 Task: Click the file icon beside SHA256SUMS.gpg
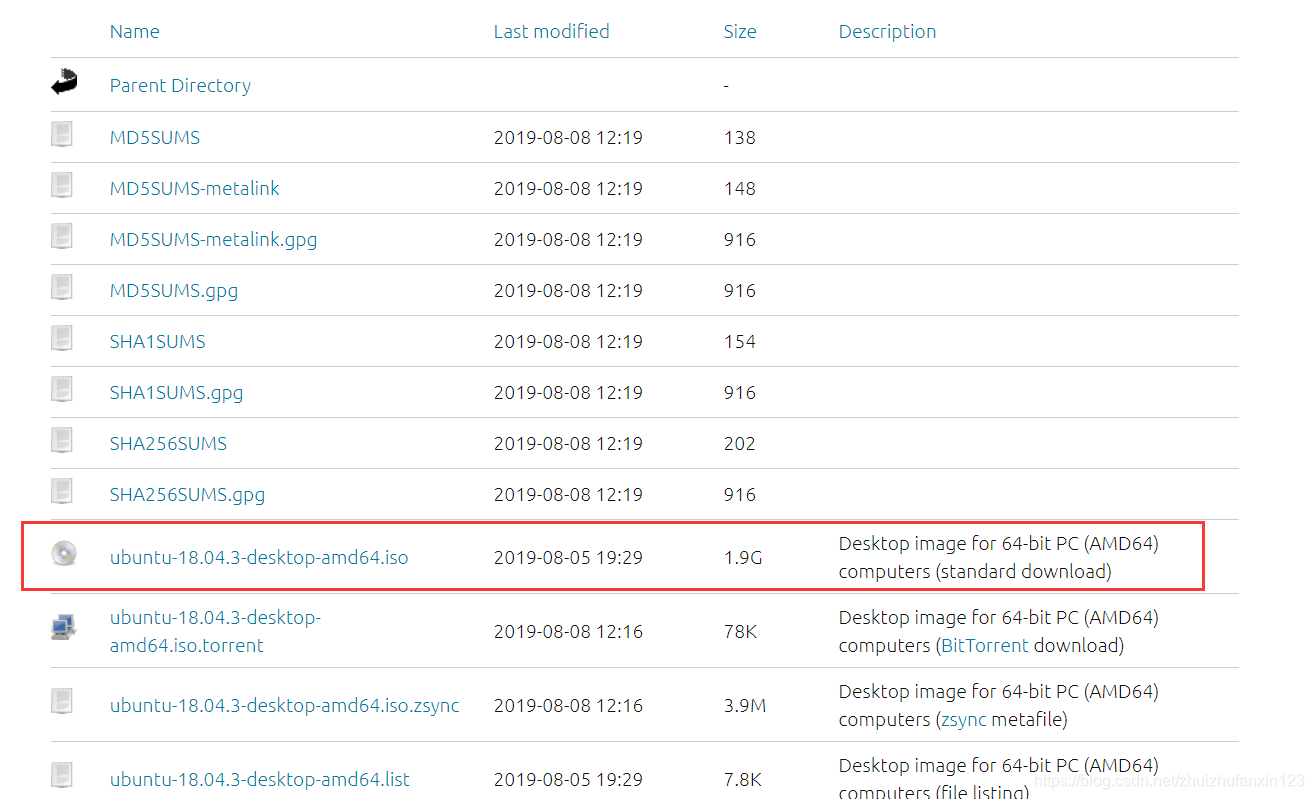point(63,492)
